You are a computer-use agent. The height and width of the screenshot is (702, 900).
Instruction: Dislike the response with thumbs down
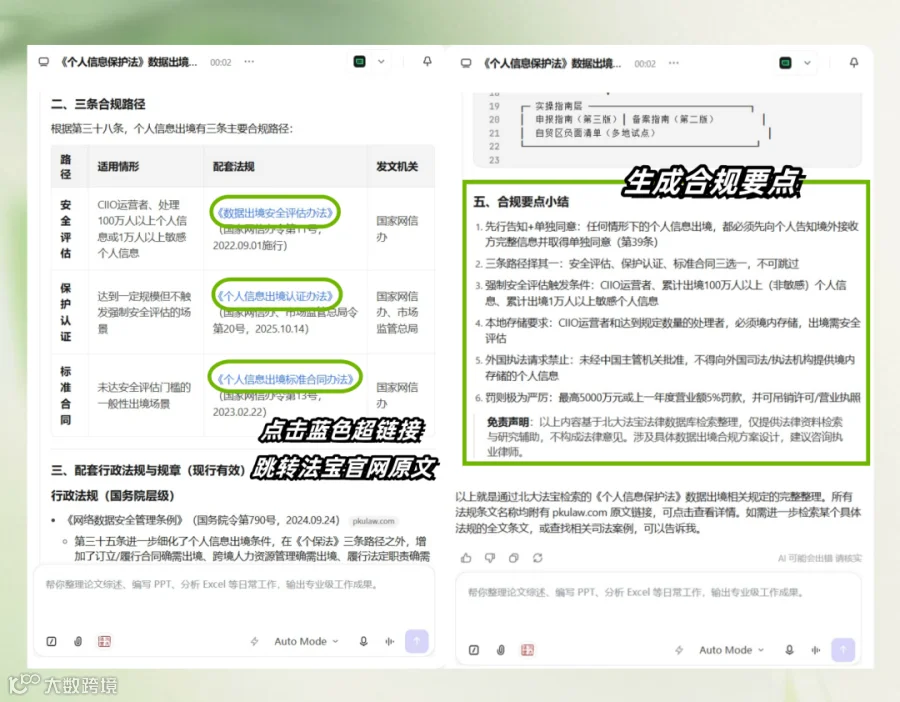pos(490,558)
